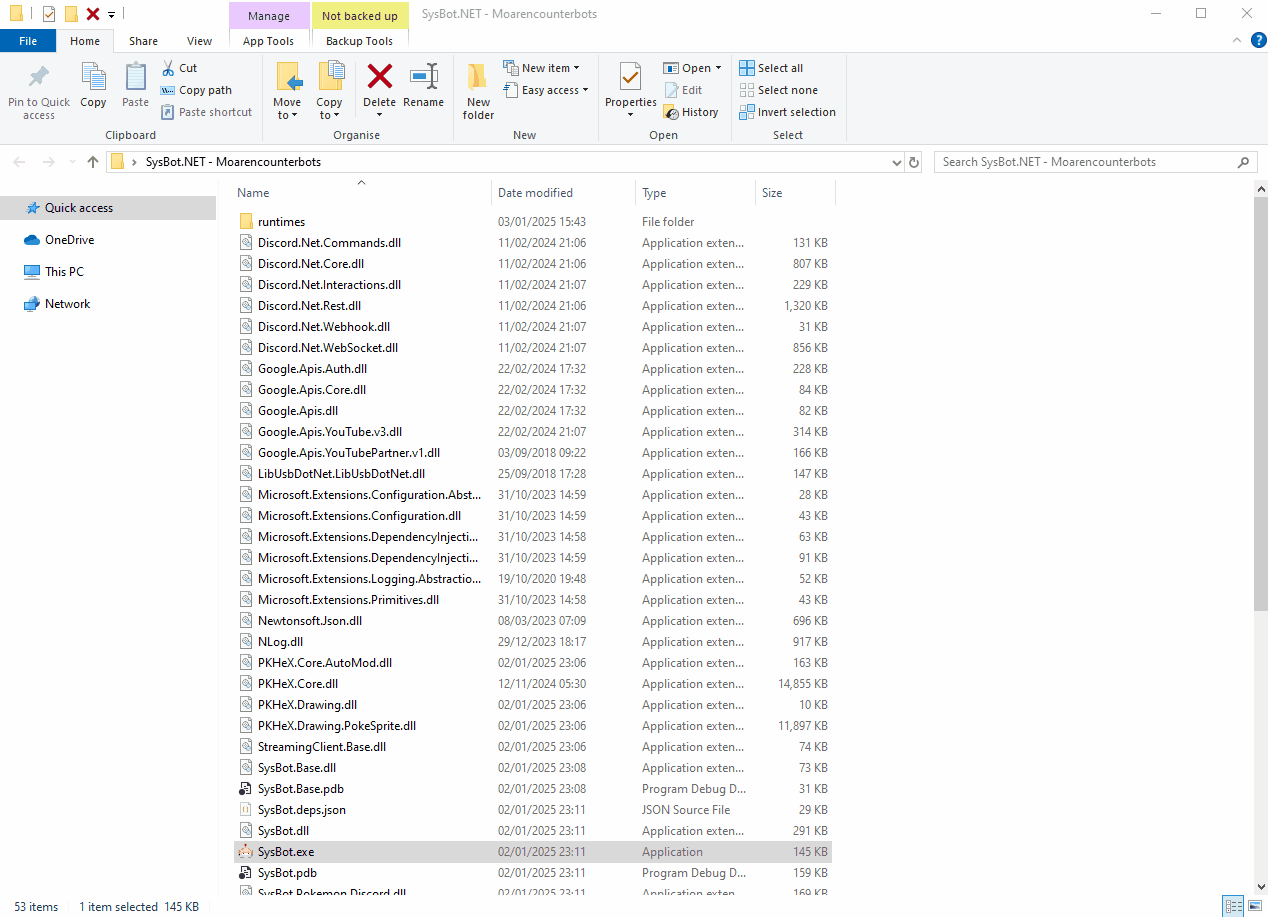Expand the Open command's dropdown arrow

coord(718,68)
